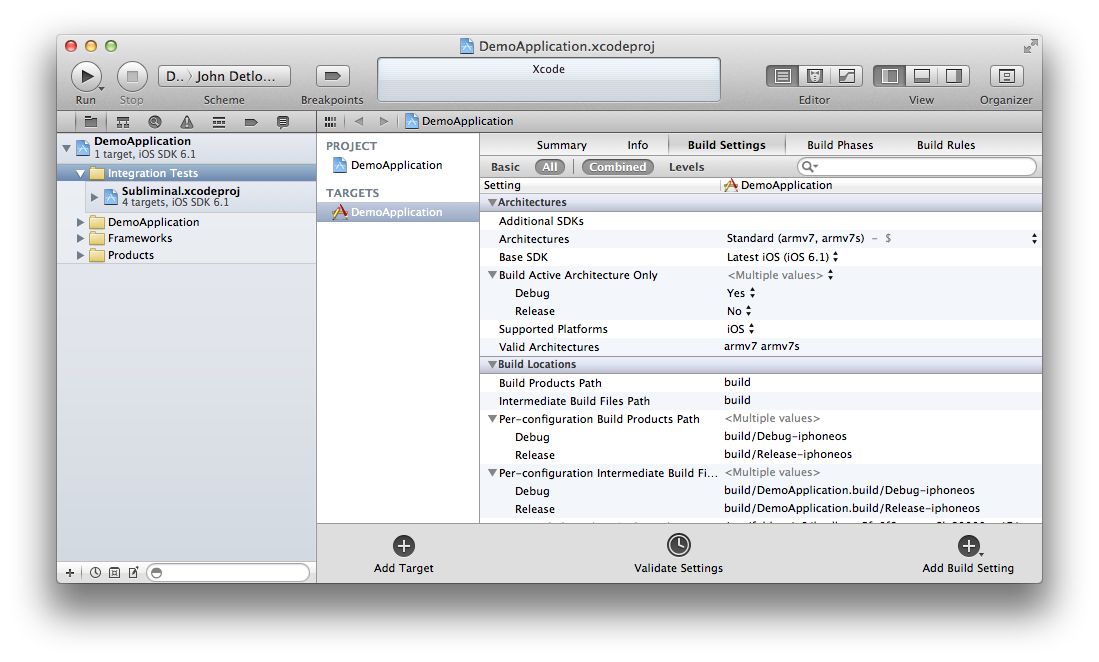The width and height of the screenshot is (1099, 662).
Task: Collapse the Architectures section
Action: click(492, 202)
